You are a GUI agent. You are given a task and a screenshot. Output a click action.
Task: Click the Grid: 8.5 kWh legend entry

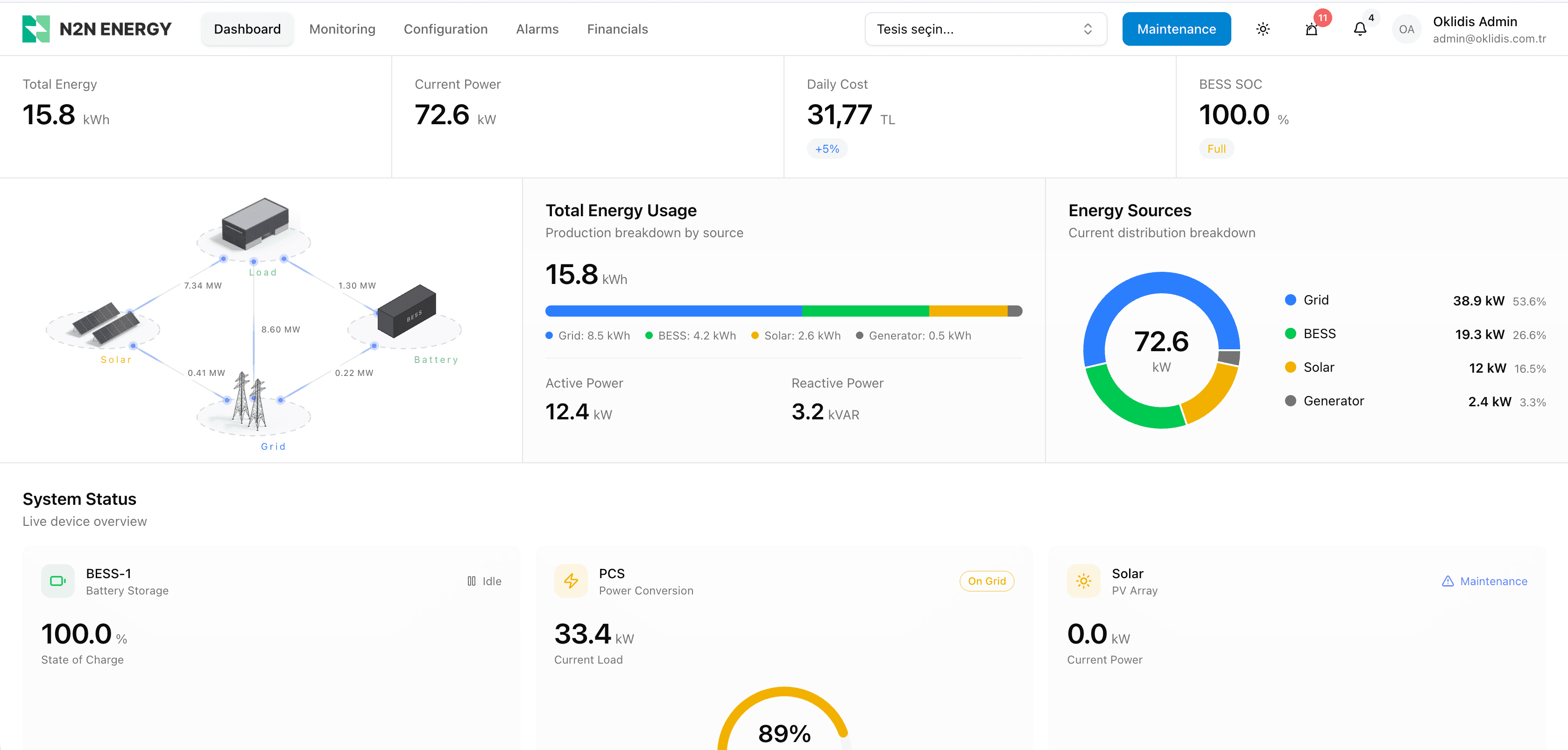tap(587, 335)
